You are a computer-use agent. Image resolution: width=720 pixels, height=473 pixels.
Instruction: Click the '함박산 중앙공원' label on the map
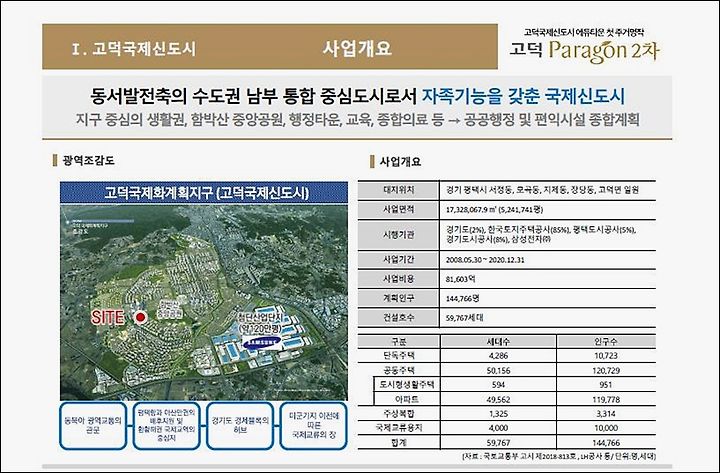pyautogui.click(x=169, y=310)
